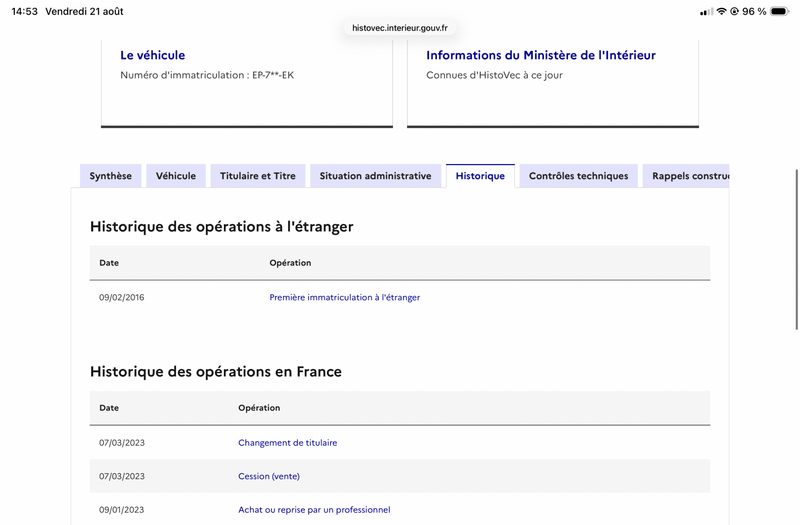800x525 pixels.
Task: Click the 09/01/2023 date cell
Action: (x=121, y=510)
